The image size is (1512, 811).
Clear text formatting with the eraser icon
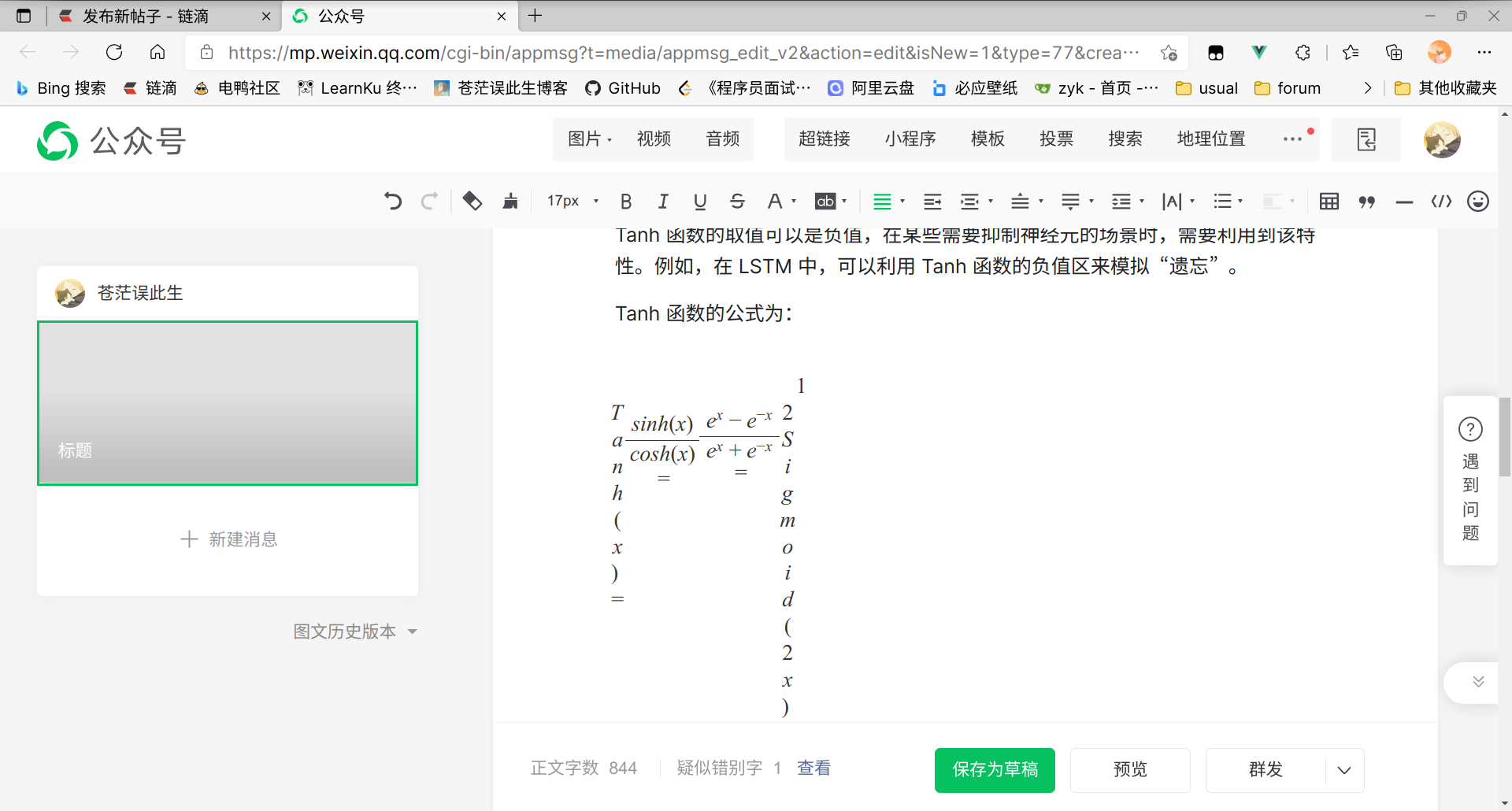(x=472, y=201)
